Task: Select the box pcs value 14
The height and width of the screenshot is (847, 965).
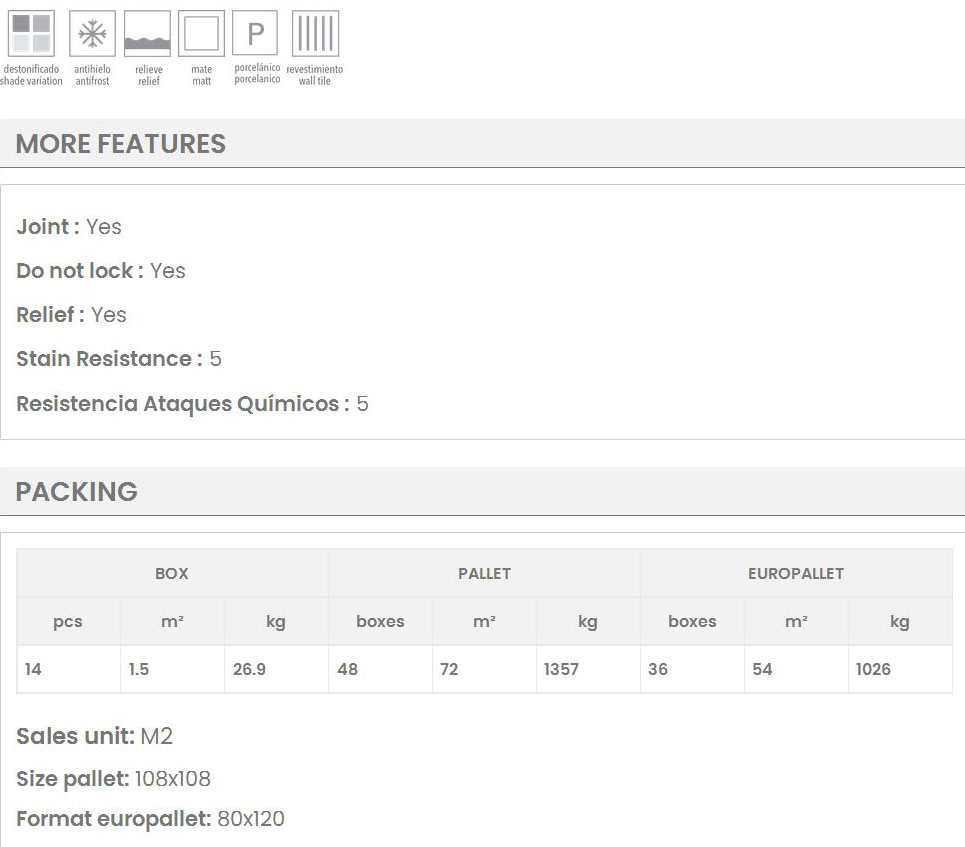Action: 34,669
